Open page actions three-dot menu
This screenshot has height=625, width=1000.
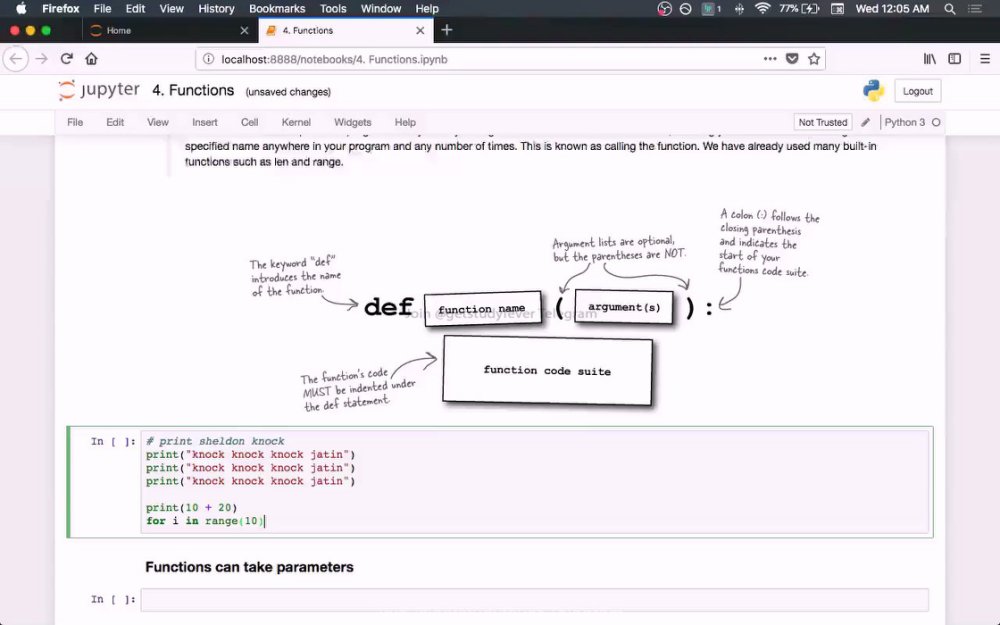770,59
